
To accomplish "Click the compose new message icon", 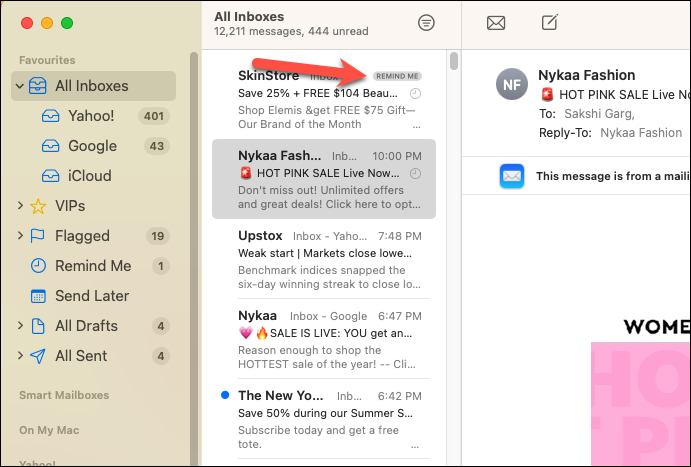I will (550, 22).
